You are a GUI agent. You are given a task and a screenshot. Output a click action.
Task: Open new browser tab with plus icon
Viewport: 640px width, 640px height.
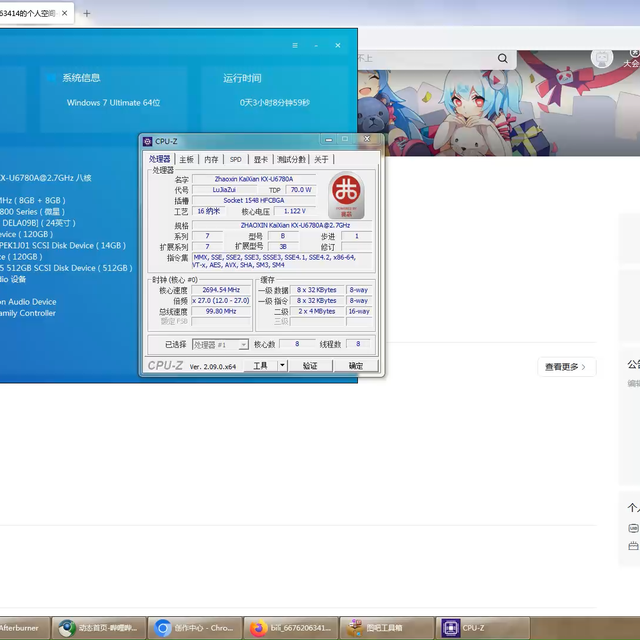[x=87, y=13]
